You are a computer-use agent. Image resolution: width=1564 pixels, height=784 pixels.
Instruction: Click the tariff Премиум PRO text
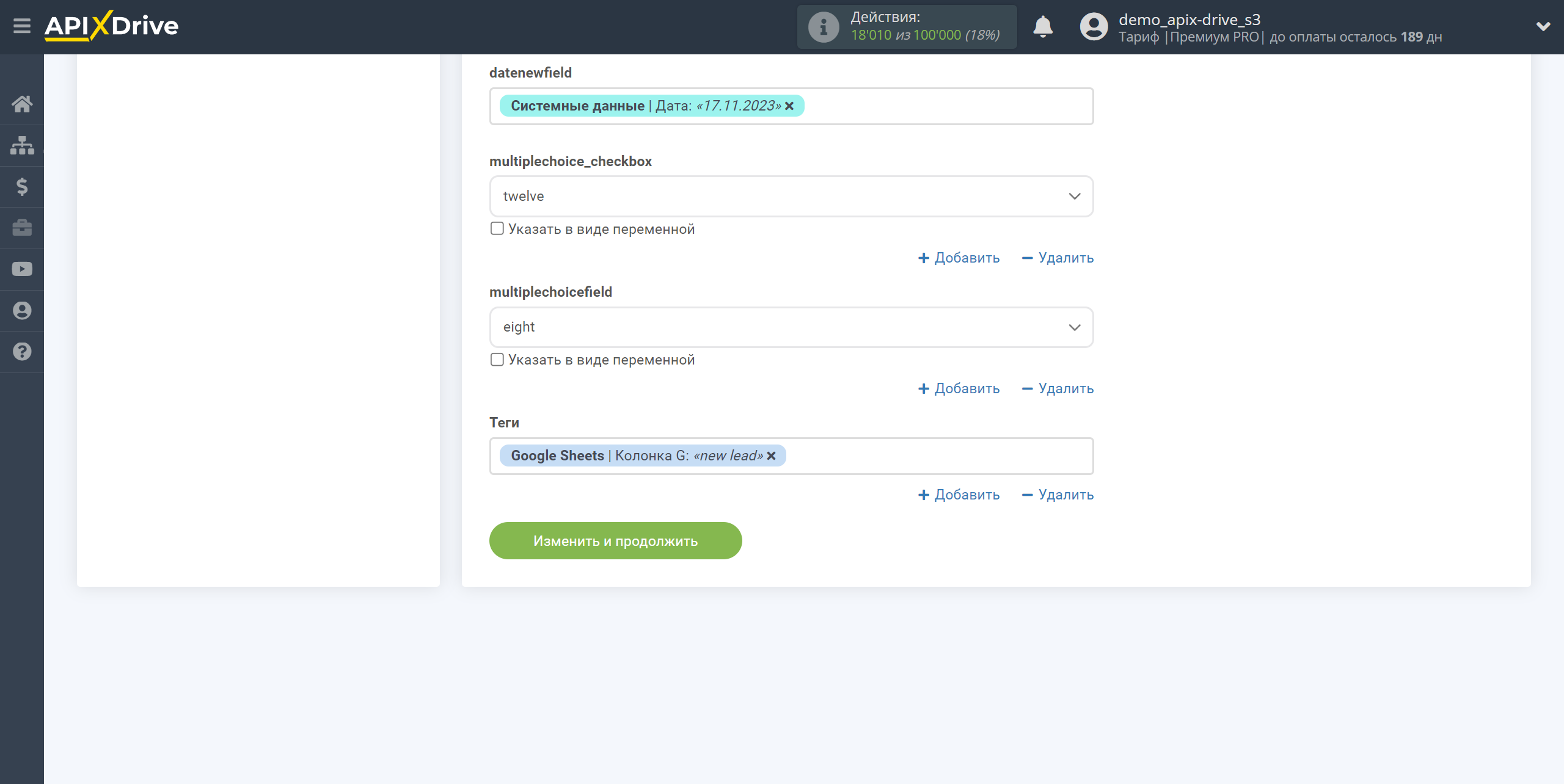[1214, 37]
